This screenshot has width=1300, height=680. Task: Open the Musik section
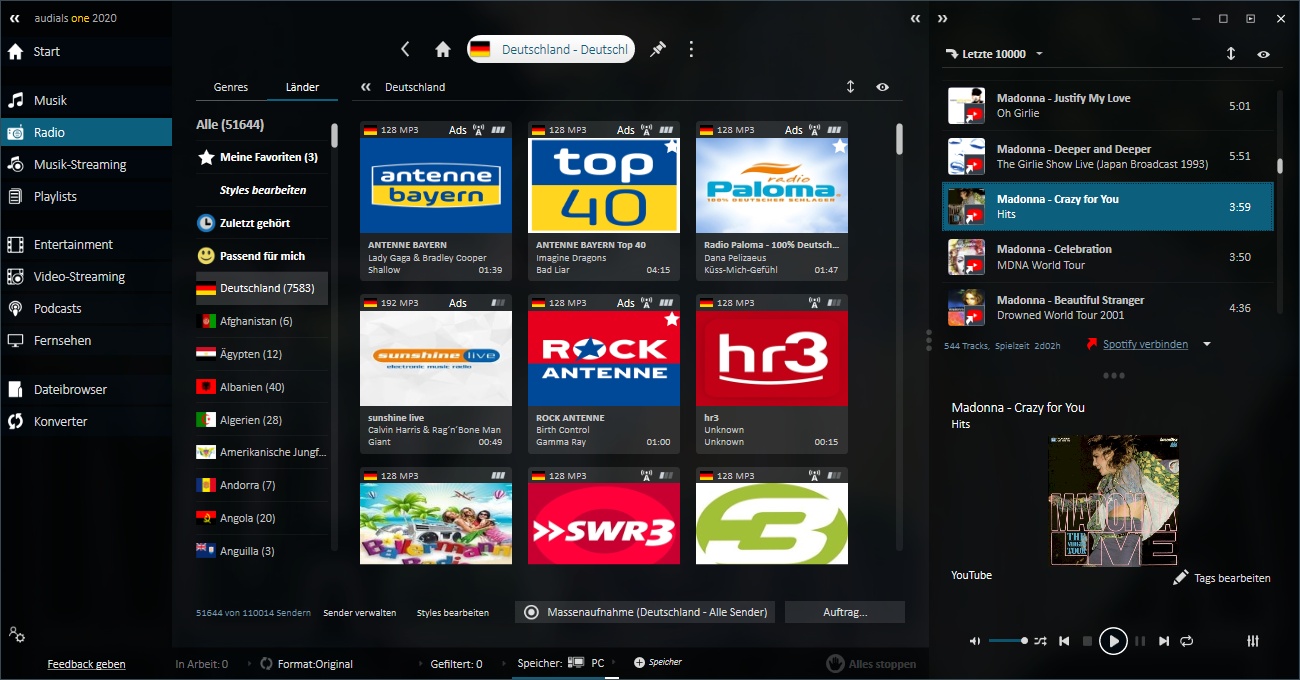point(86,100)
